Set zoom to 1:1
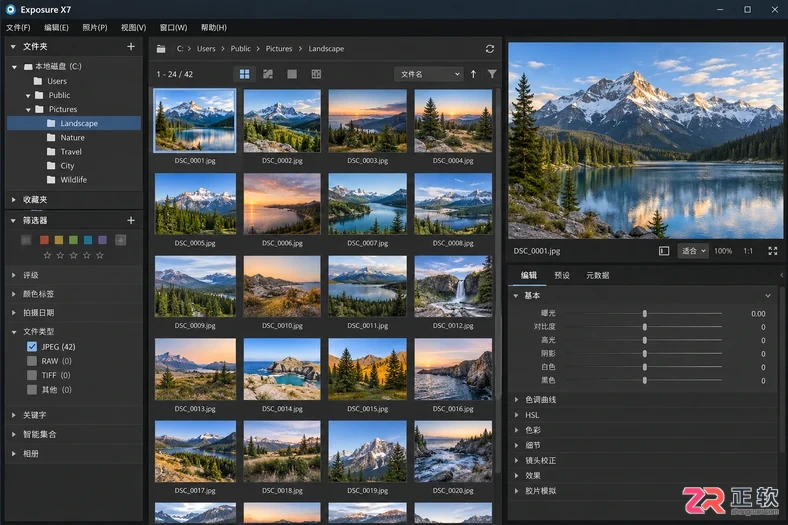The height and width of the screenshot is (525, 788). coord(748,251)
